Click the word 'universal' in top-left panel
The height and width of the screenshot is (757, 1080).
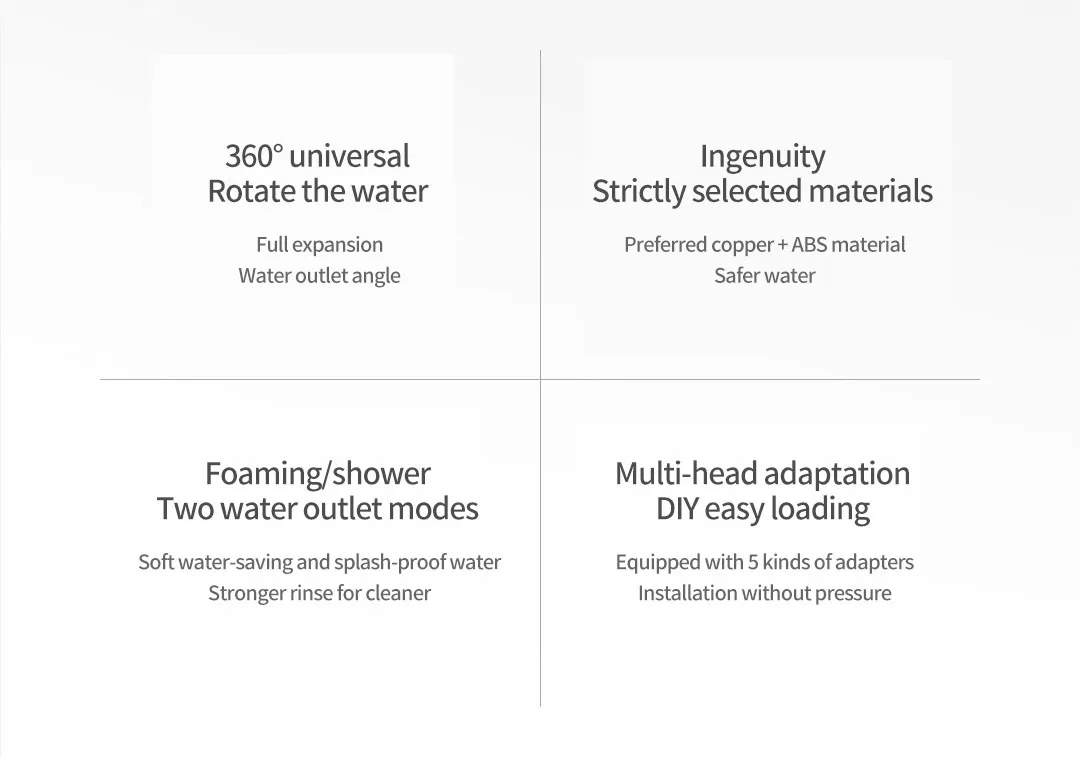pyautogui.click(x=350, y=156)
